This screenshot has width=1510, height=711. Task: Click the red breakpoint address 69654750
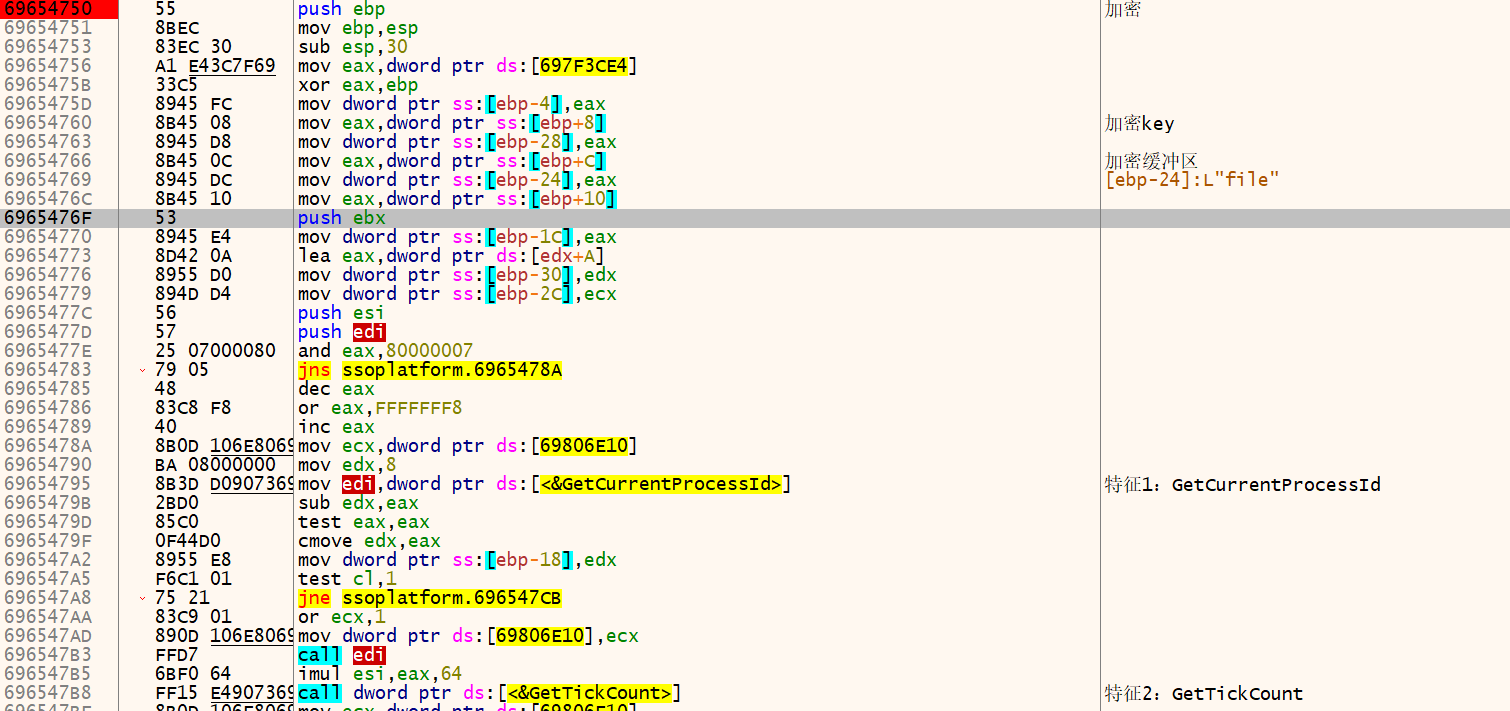(x=47, y=8)
